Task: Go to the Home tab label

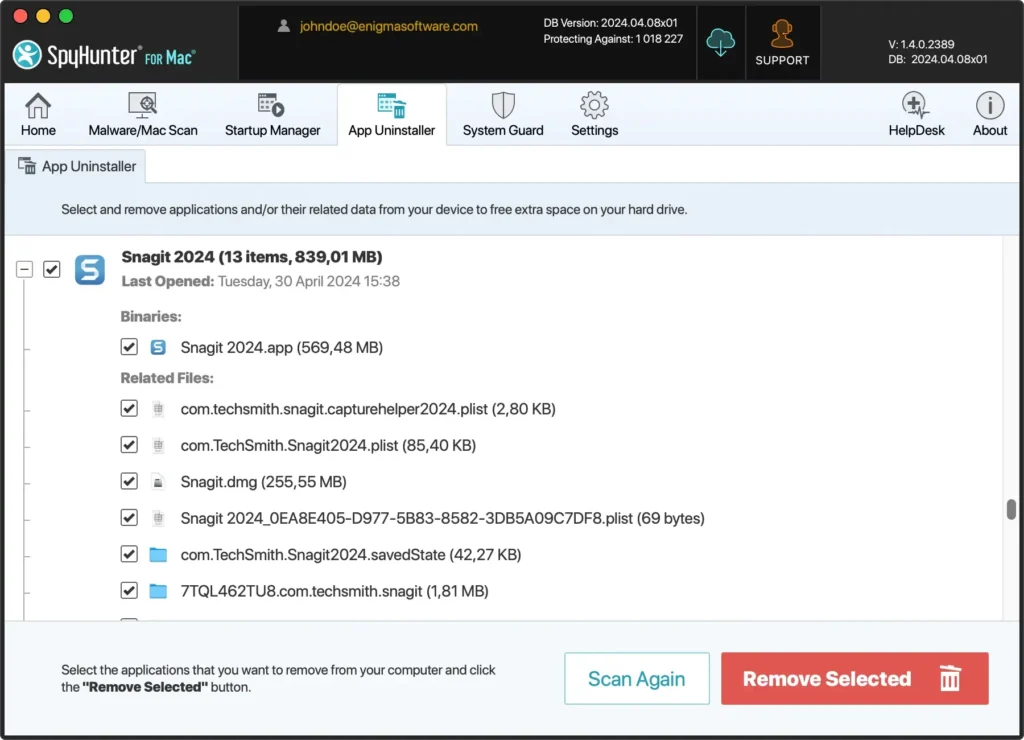Action: [38, 130]
